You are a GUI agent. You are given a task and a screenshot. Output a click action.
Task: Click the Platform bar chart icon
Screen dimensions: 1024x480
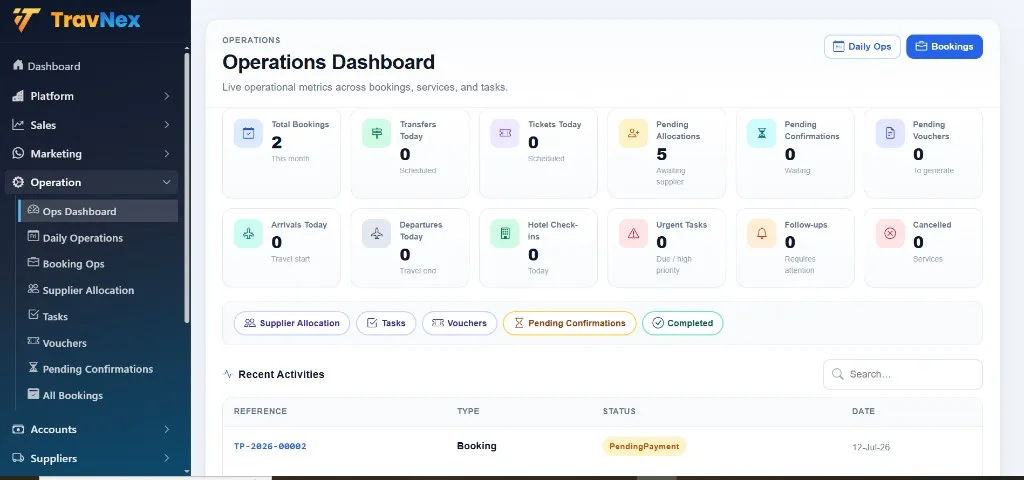click(x=18, y=96)
